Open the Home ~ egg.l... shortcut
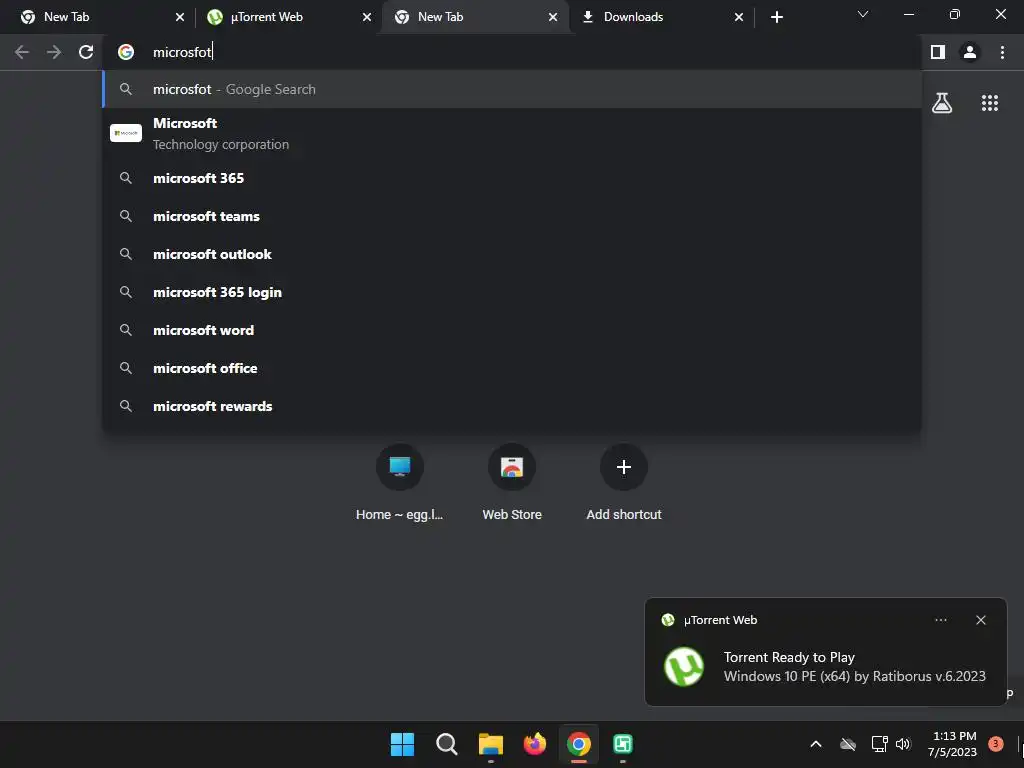This screenshot has width=1024, height=768. [400, 483]
